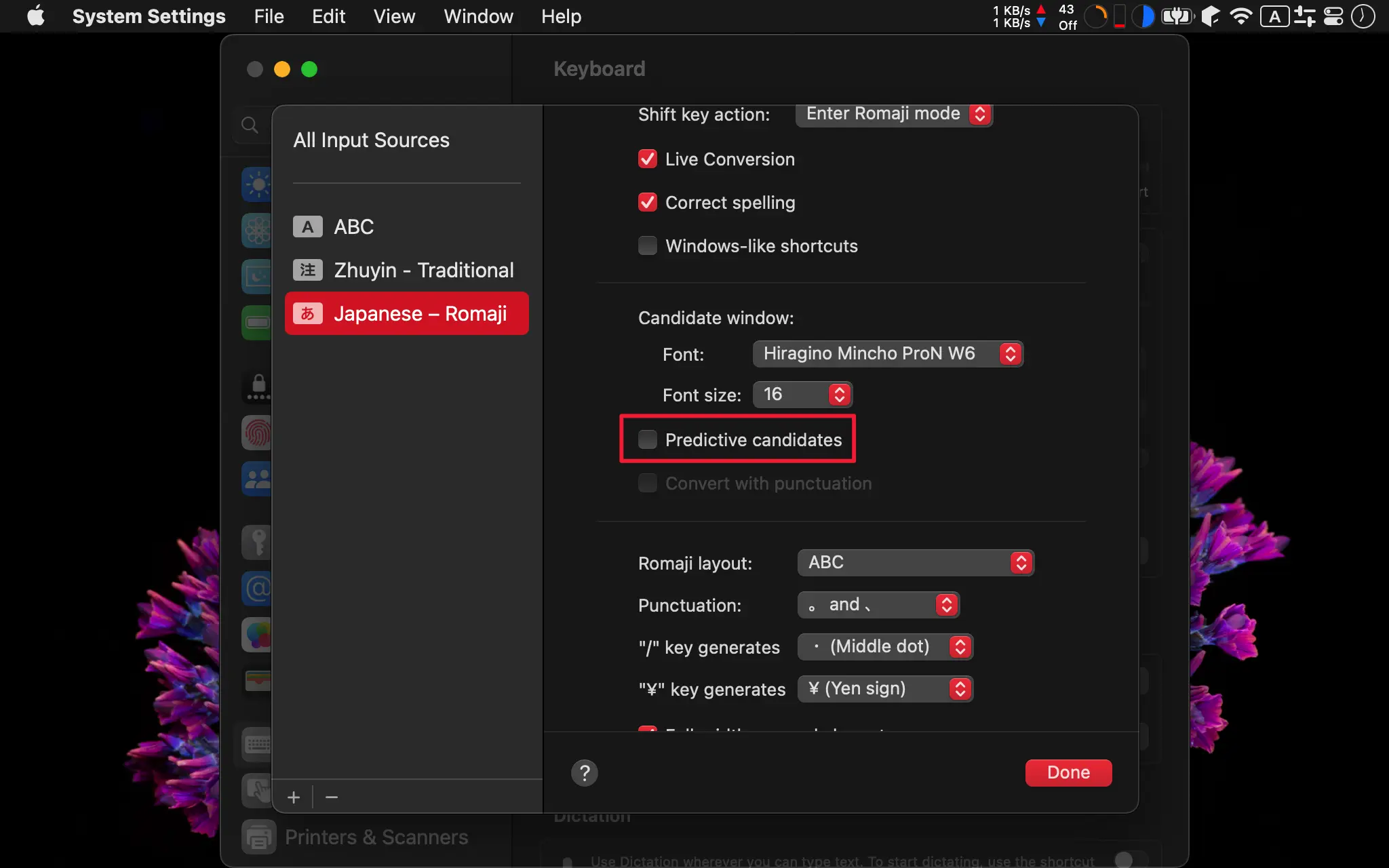Click the 43 Off indicator in menu bar
The image size is (1389, 868).
[x=1068, y=16]
